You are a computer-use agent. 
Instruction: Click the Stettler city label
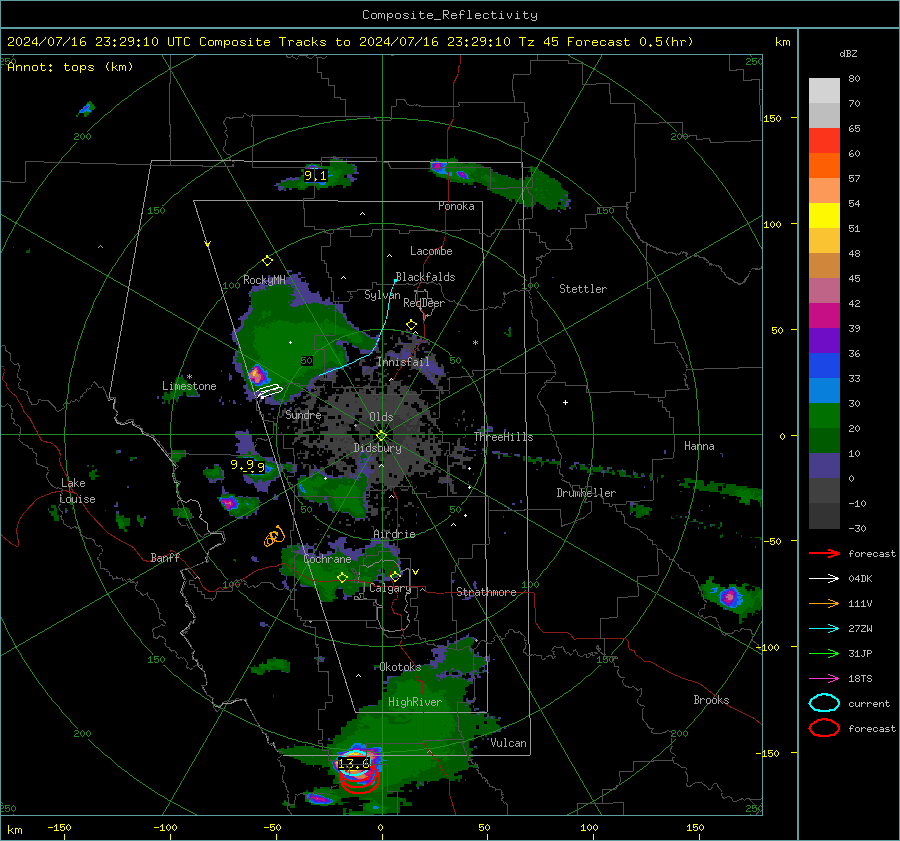(583, 289)
